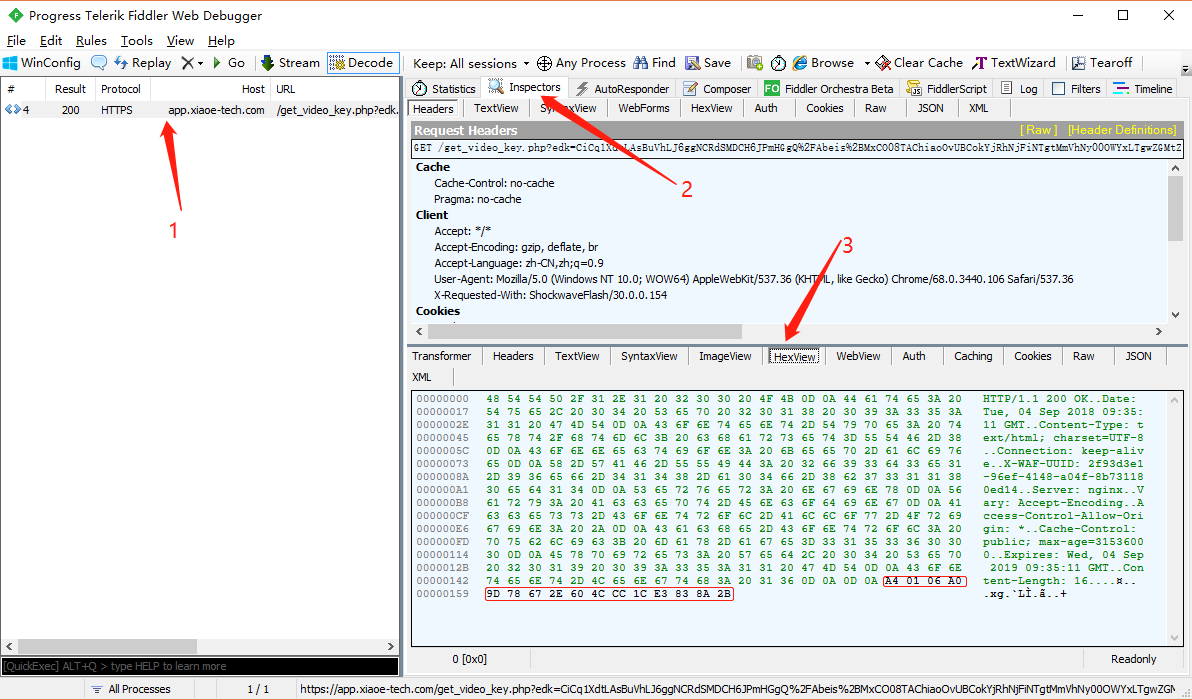Open the Filters tab
Viewport: 1192px width, 700px height.
(x=1076, y=89)
